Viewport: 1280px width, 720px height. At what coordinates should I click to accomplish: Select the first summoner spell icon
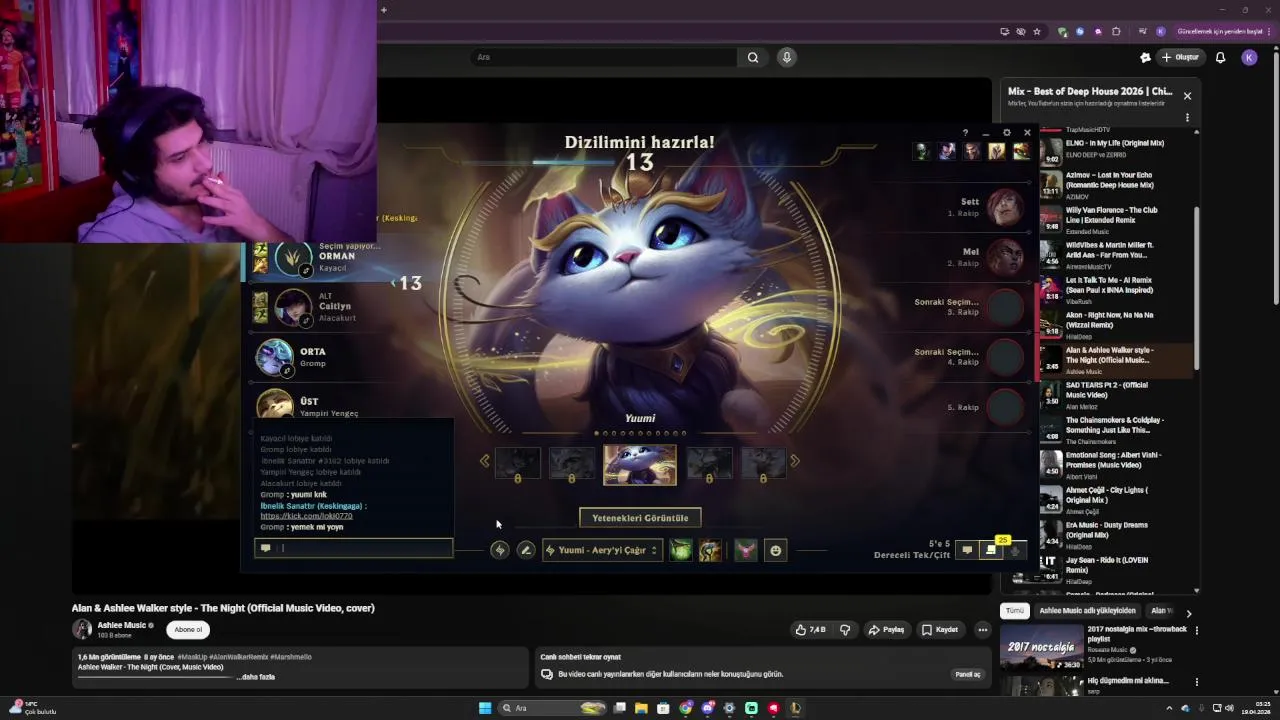(x=680, y=550)
